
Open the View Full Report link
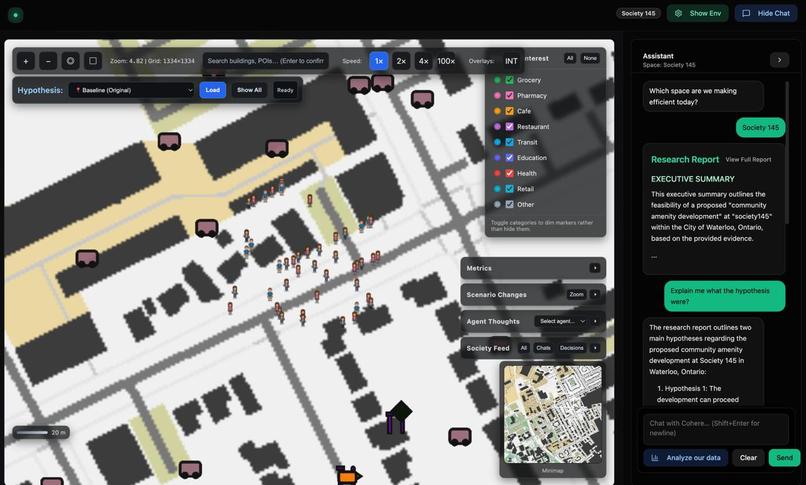tap(748, 160)
